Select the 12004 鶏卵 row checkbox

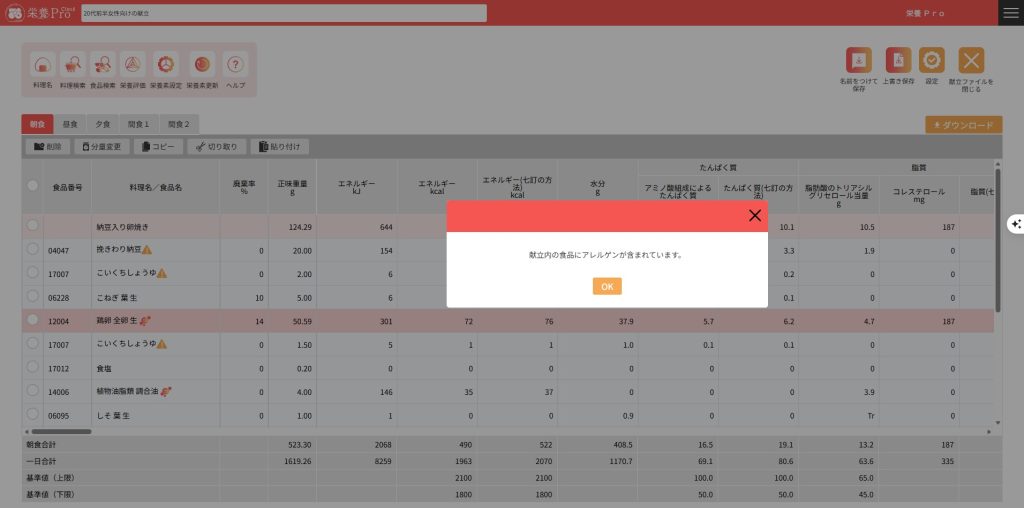tap(33, 319)
